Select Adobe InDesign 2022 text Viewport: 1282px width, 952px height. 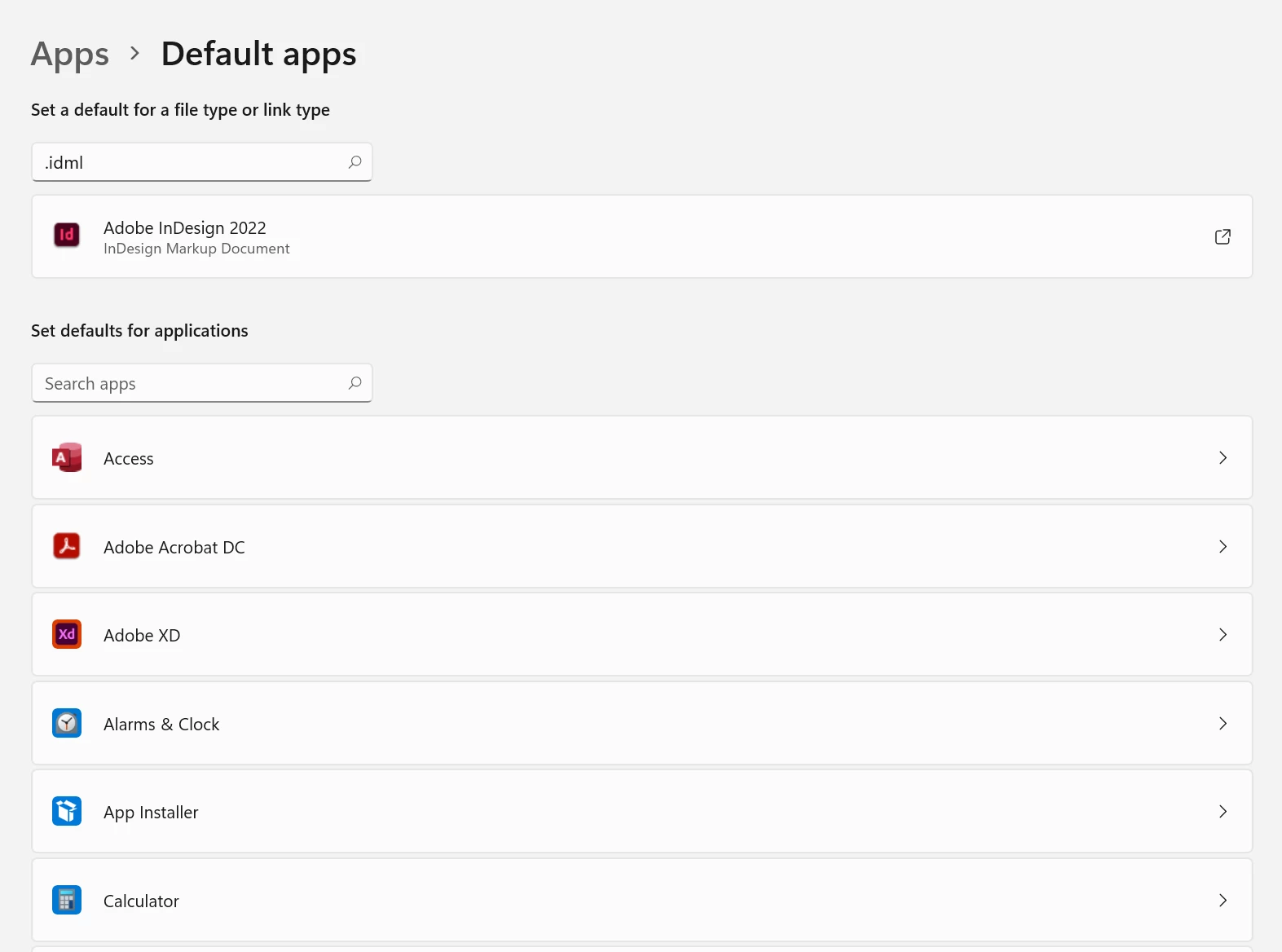(185, 227)
